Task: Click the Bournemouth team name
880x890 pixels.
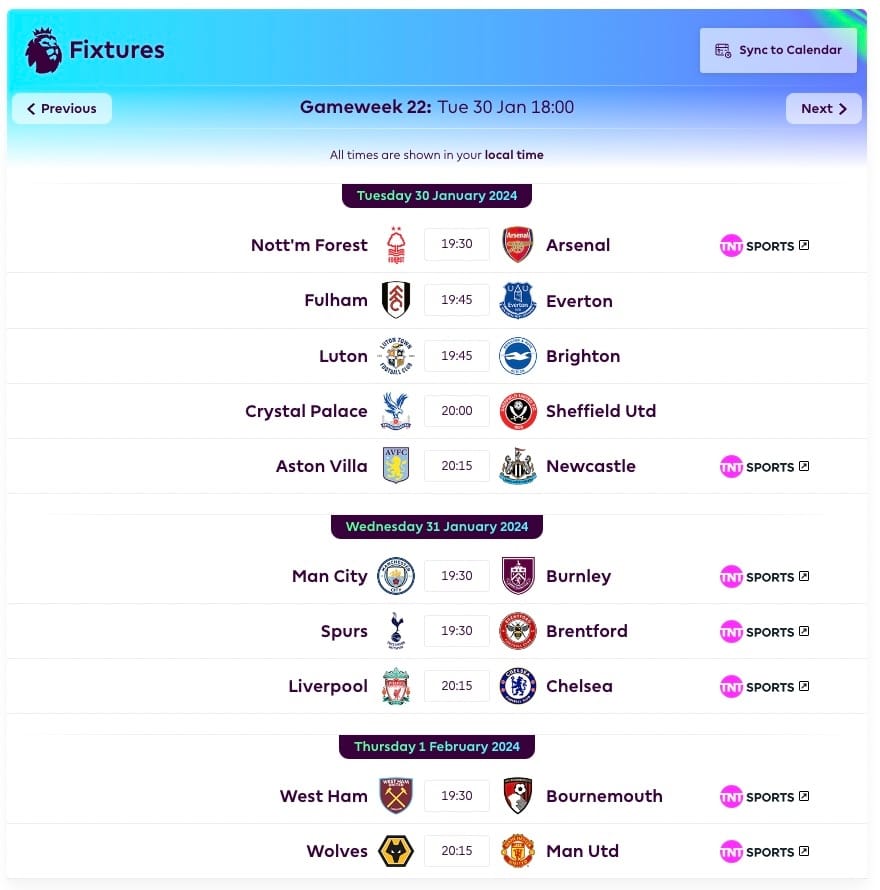Action: point(604,796)
